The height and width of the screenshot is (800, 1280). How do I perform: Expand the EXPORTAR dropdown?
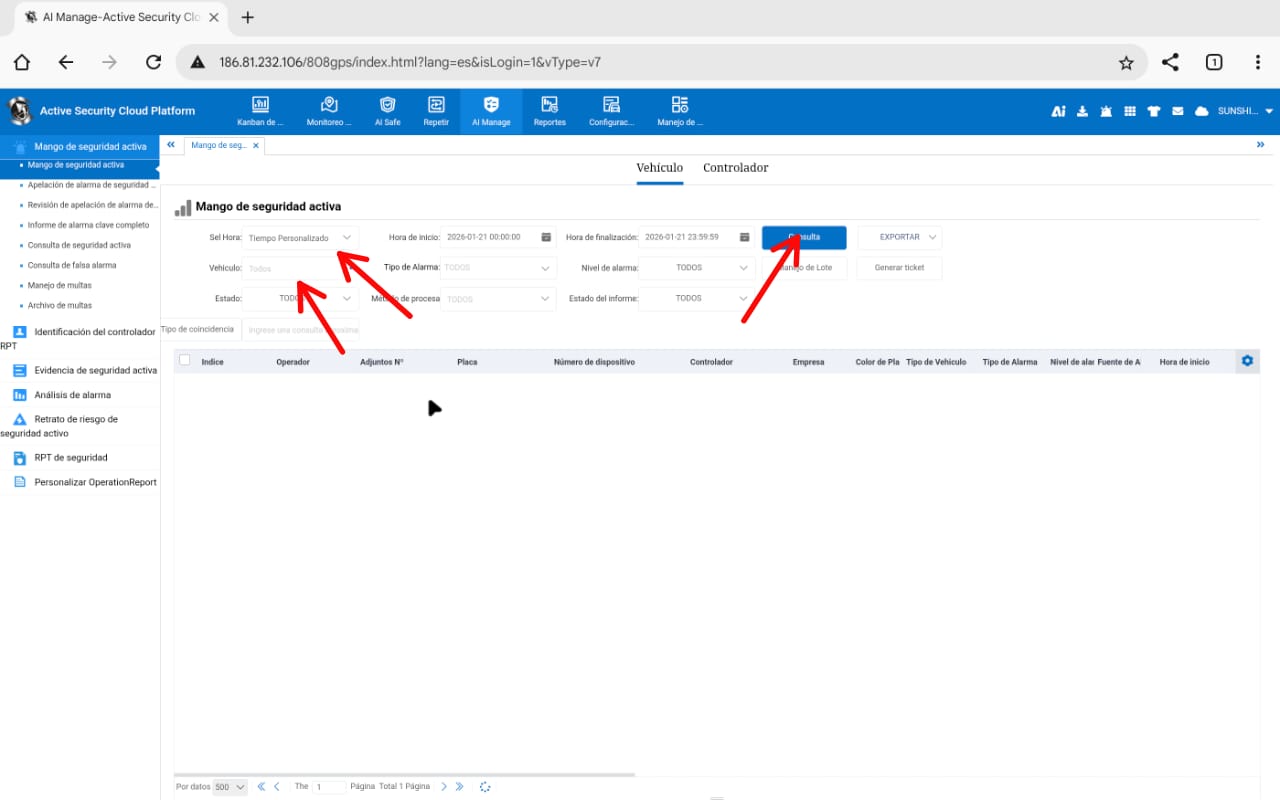[900, 237]
